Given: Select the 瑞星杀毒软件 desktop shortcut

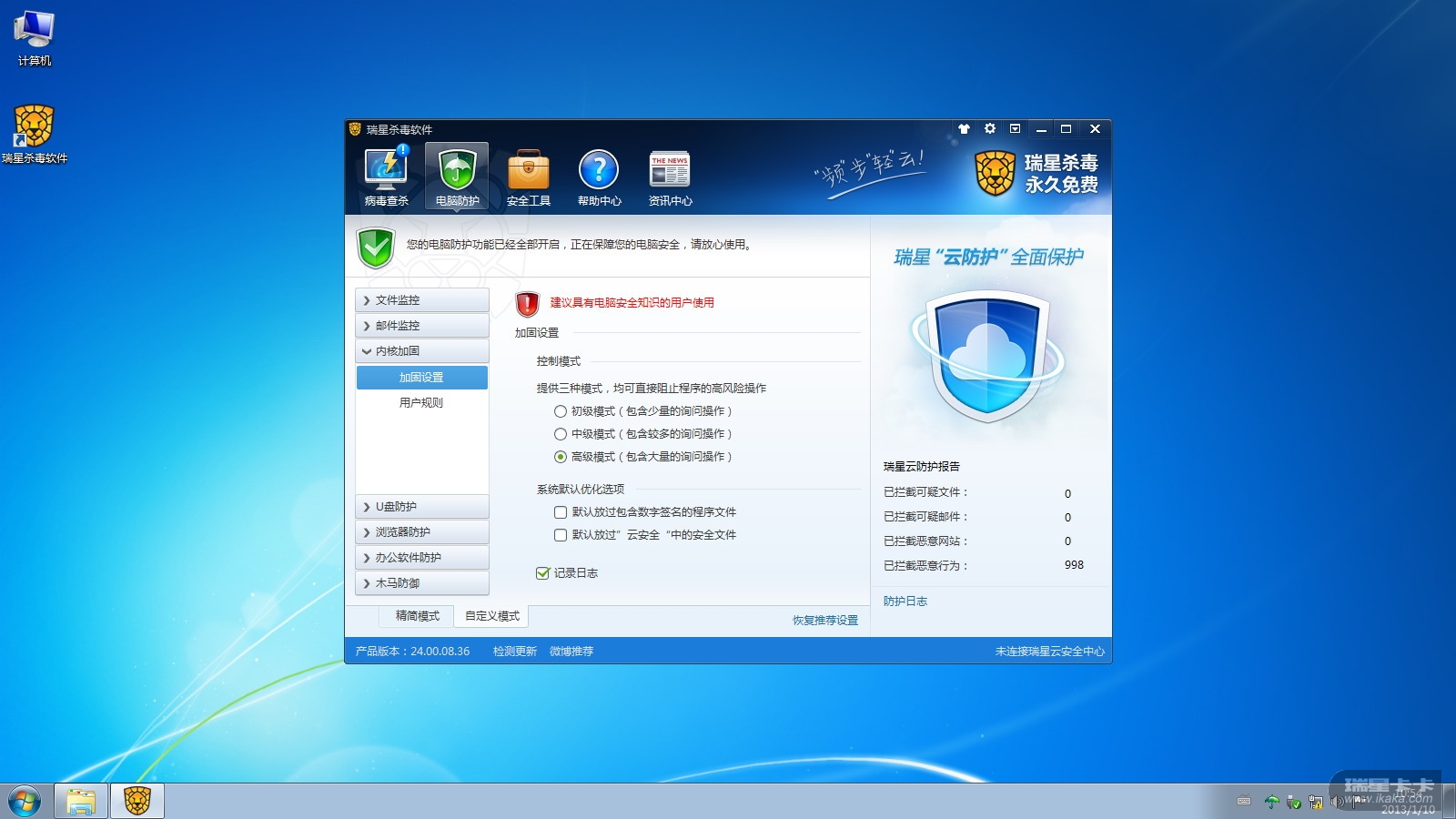Looking at the screenshot, I should click(35, 134).
